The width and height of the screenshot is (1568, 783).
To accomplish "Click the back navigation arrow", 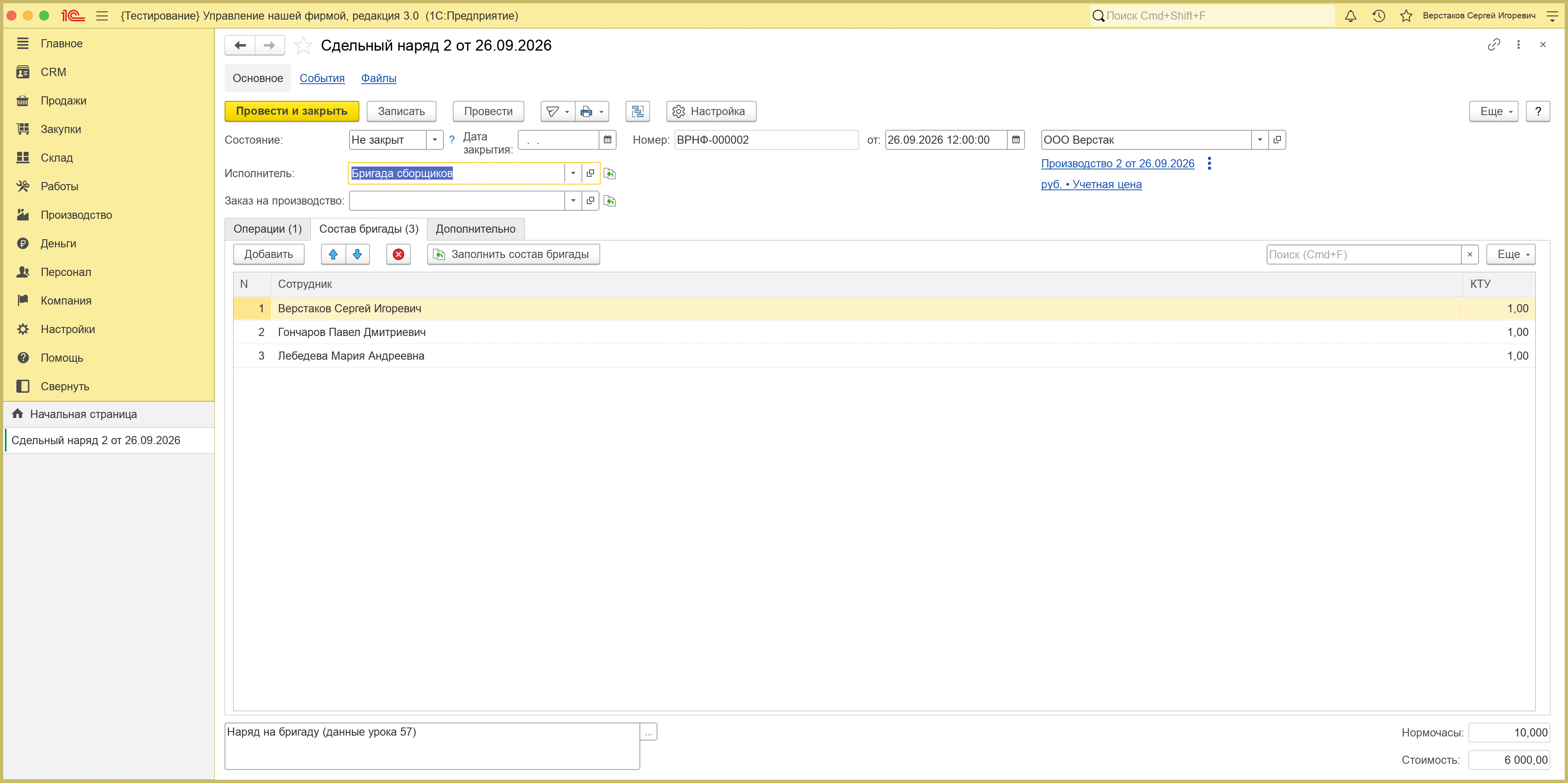I will (240, 45).
